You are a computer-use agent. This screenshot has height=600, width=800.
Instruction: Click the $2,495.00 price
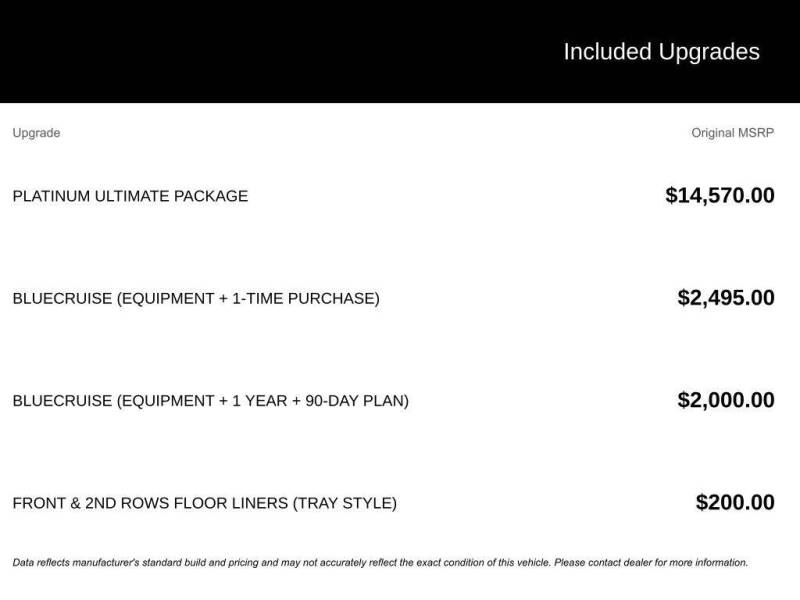click(726, 298)
